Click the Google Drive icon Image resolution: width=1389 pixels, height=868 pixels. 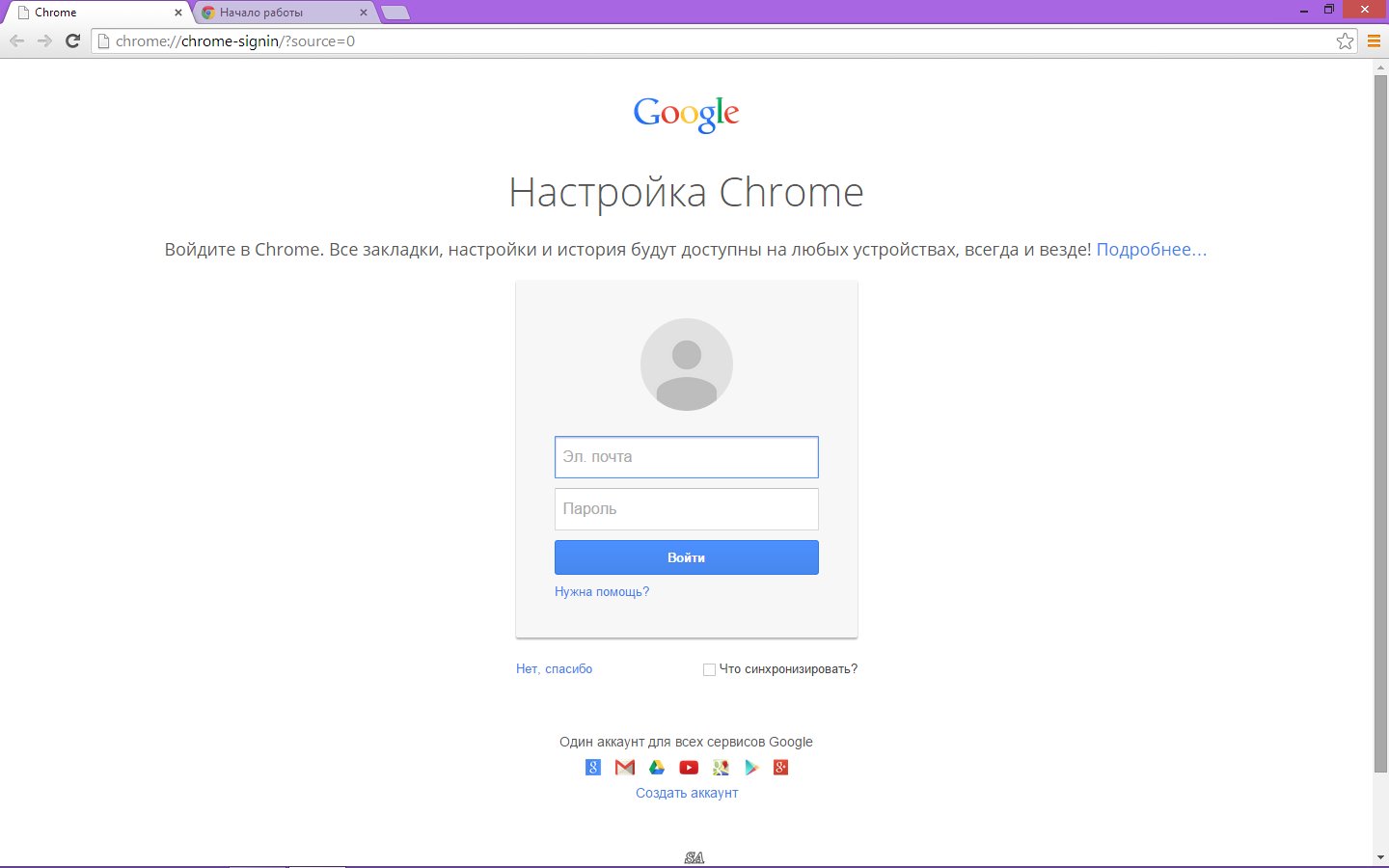(x=656, y=767)
